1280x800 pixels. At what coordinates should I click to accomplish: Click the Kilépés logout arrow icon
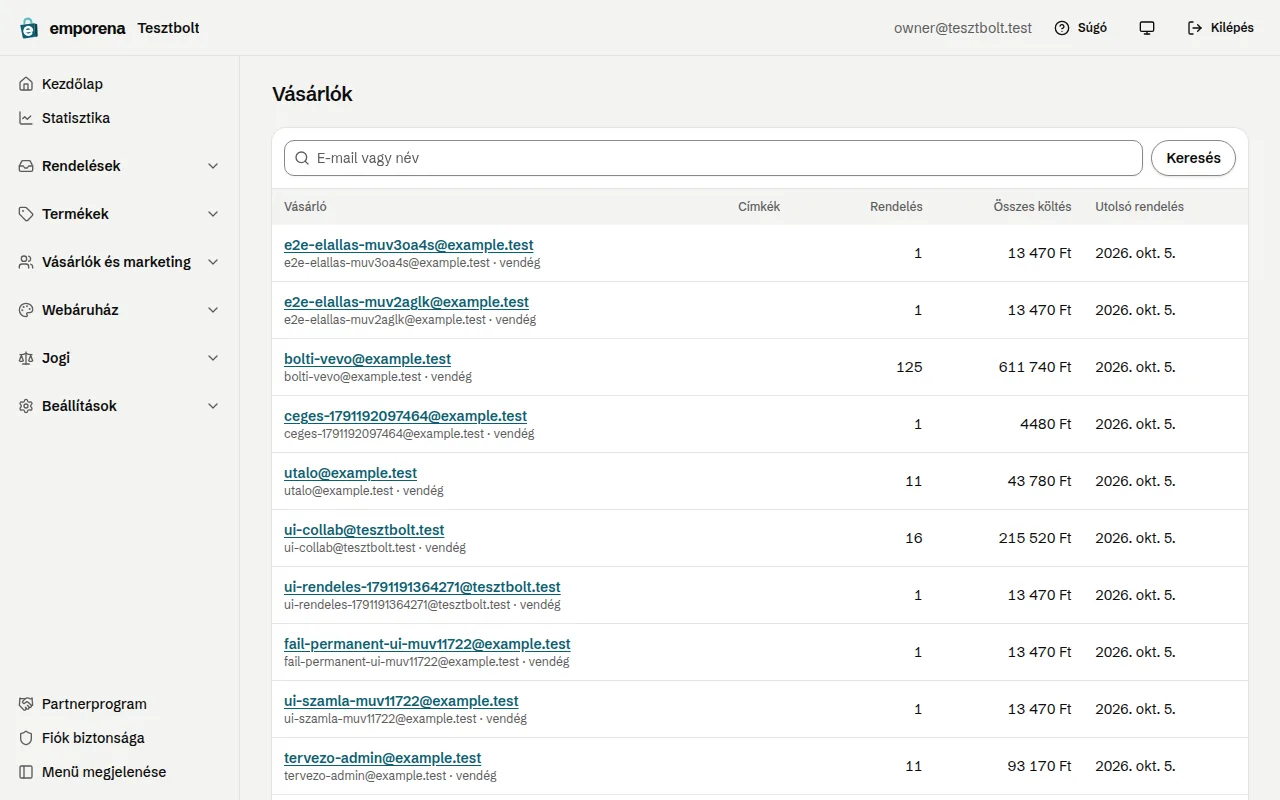click(x=1195, y=28)
